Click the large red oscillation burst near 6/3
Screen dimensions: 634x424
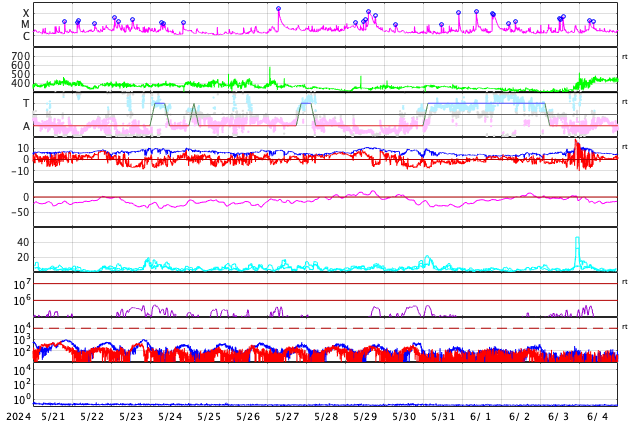coord(580,155)
